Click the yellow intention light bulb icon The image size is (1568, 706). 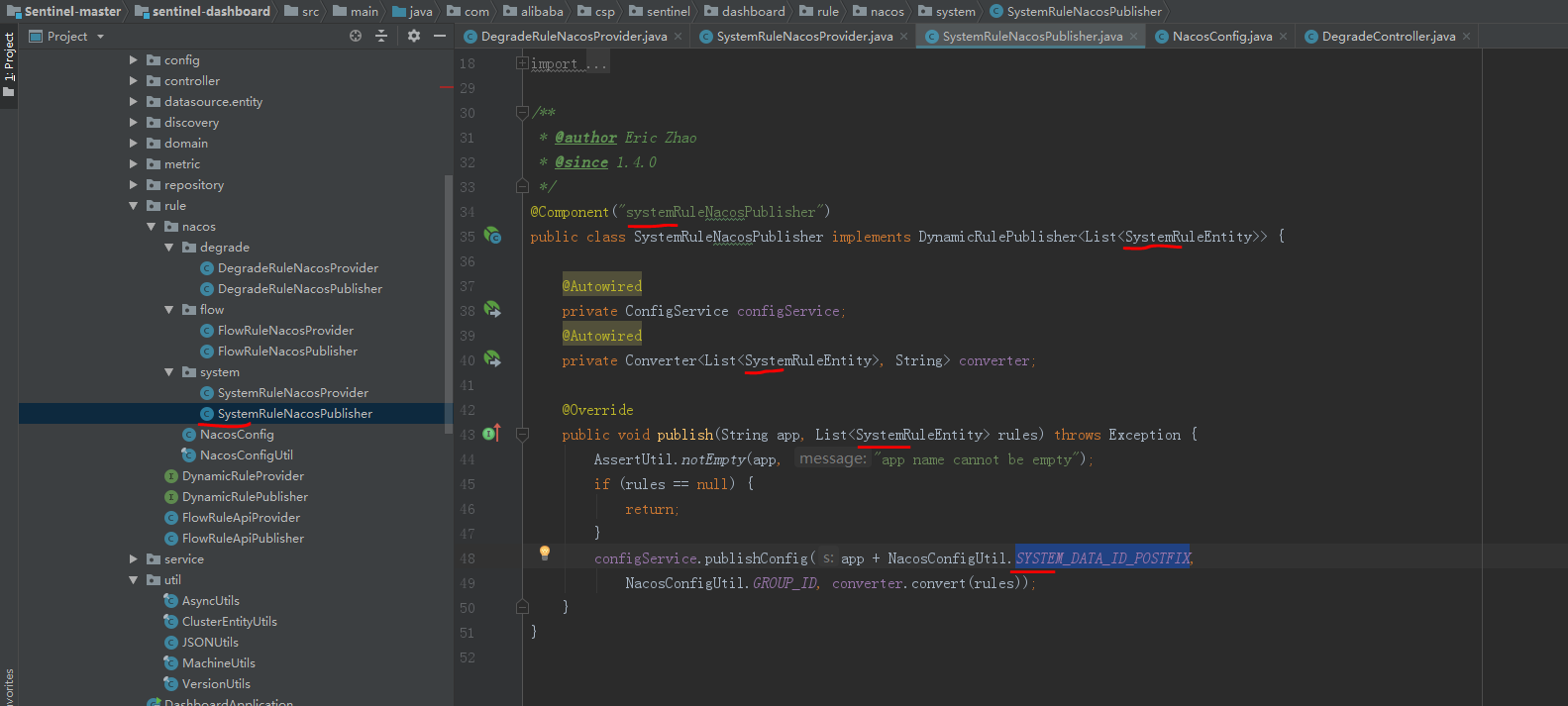(x=544, y=553)
